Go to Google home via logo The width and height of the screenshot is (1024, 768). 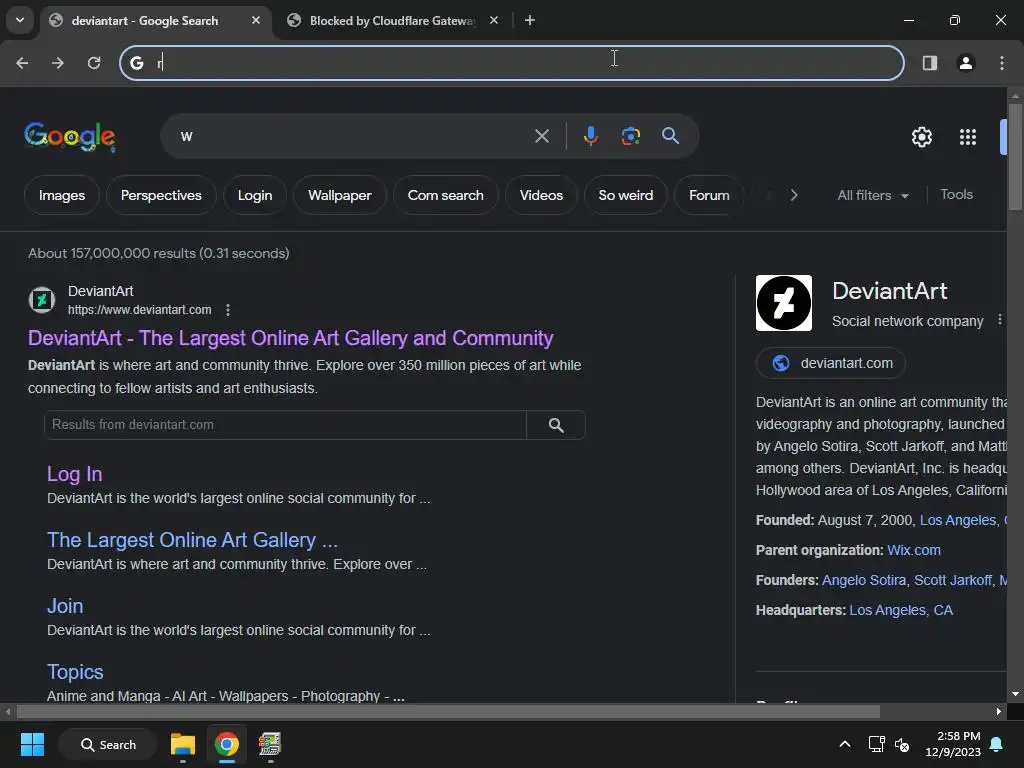[70, 136]
